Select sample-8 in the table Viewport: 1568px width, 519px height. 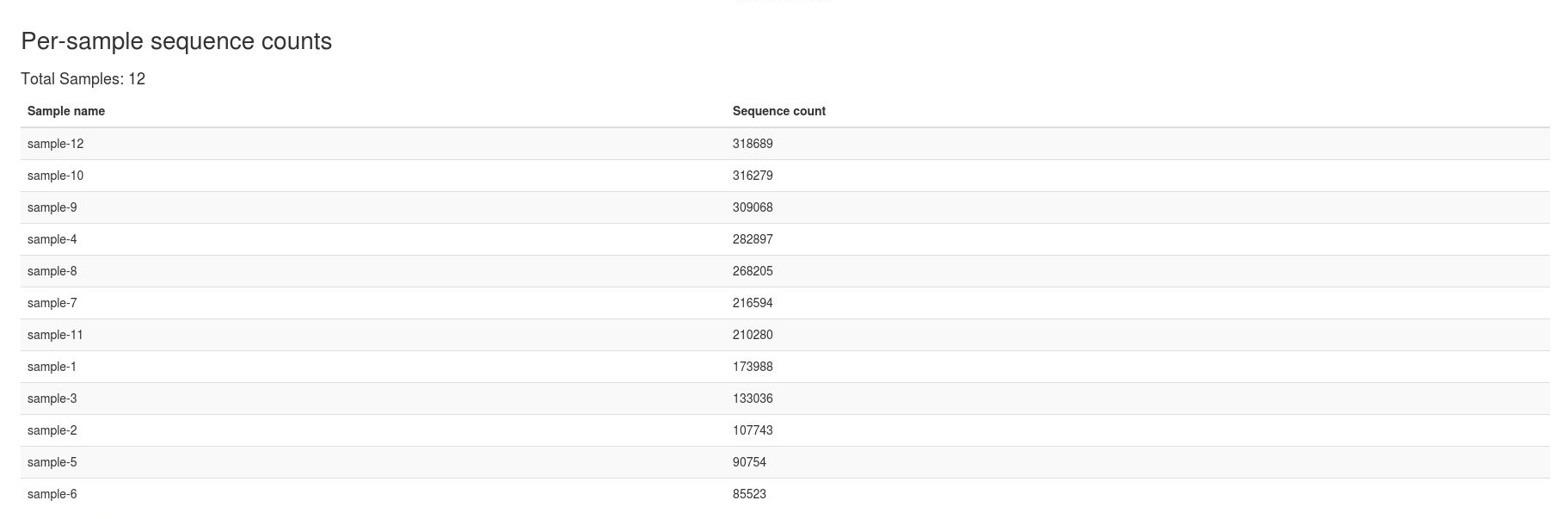tap(52, 271)
